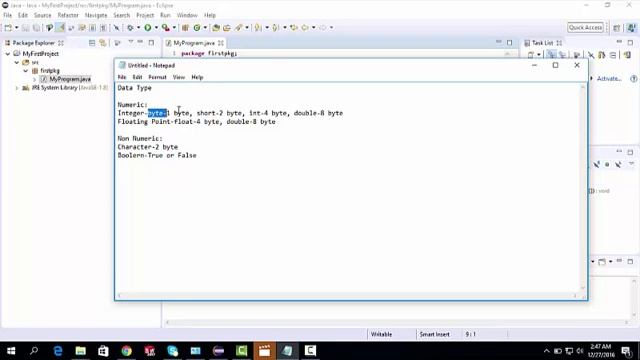The image size is (640, 360).
Task: Open File Explorer from the taskbar
Action: click(x=80, y=351)
